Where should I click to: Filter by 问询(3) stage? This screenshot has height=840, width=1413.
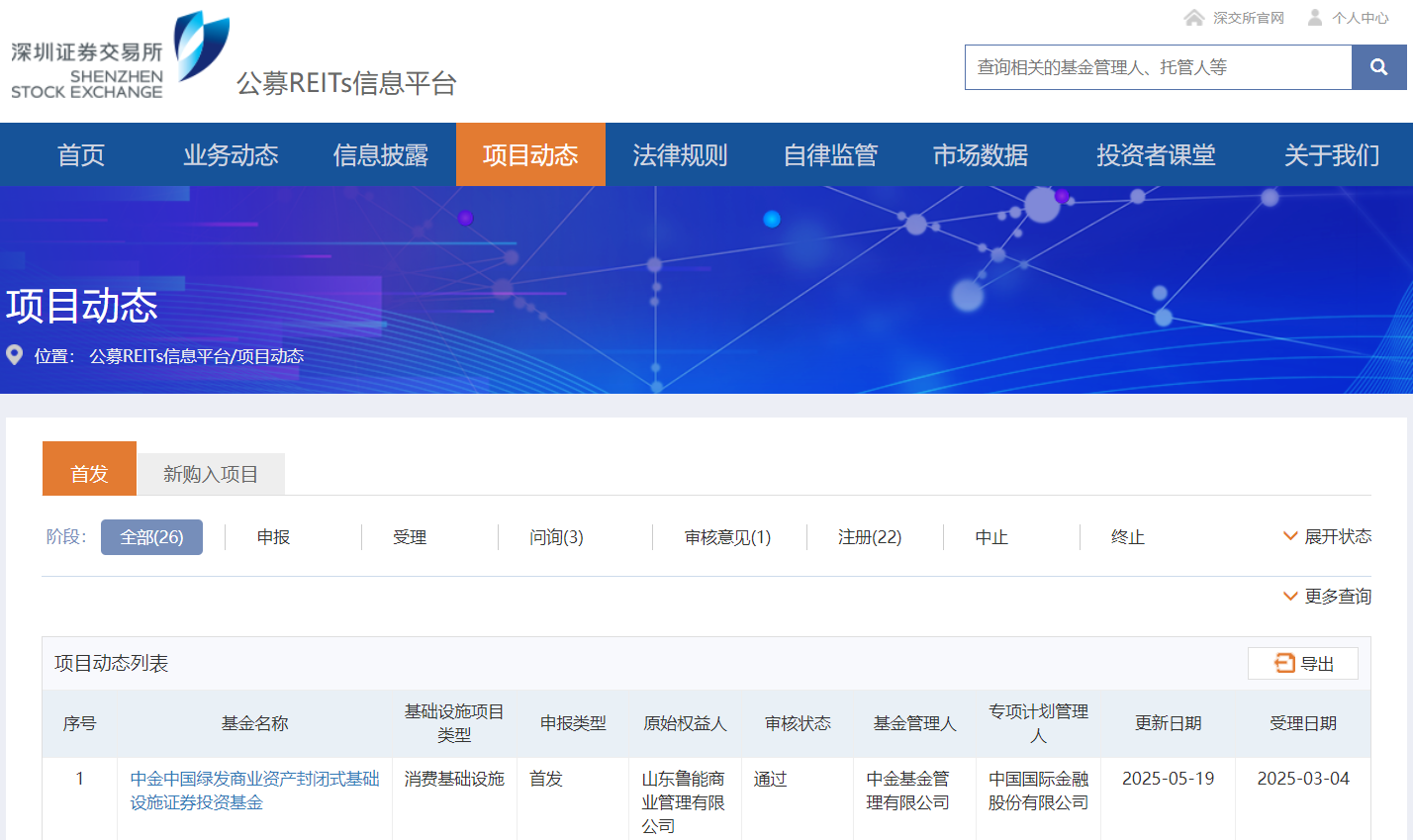(x=556, y=537)
